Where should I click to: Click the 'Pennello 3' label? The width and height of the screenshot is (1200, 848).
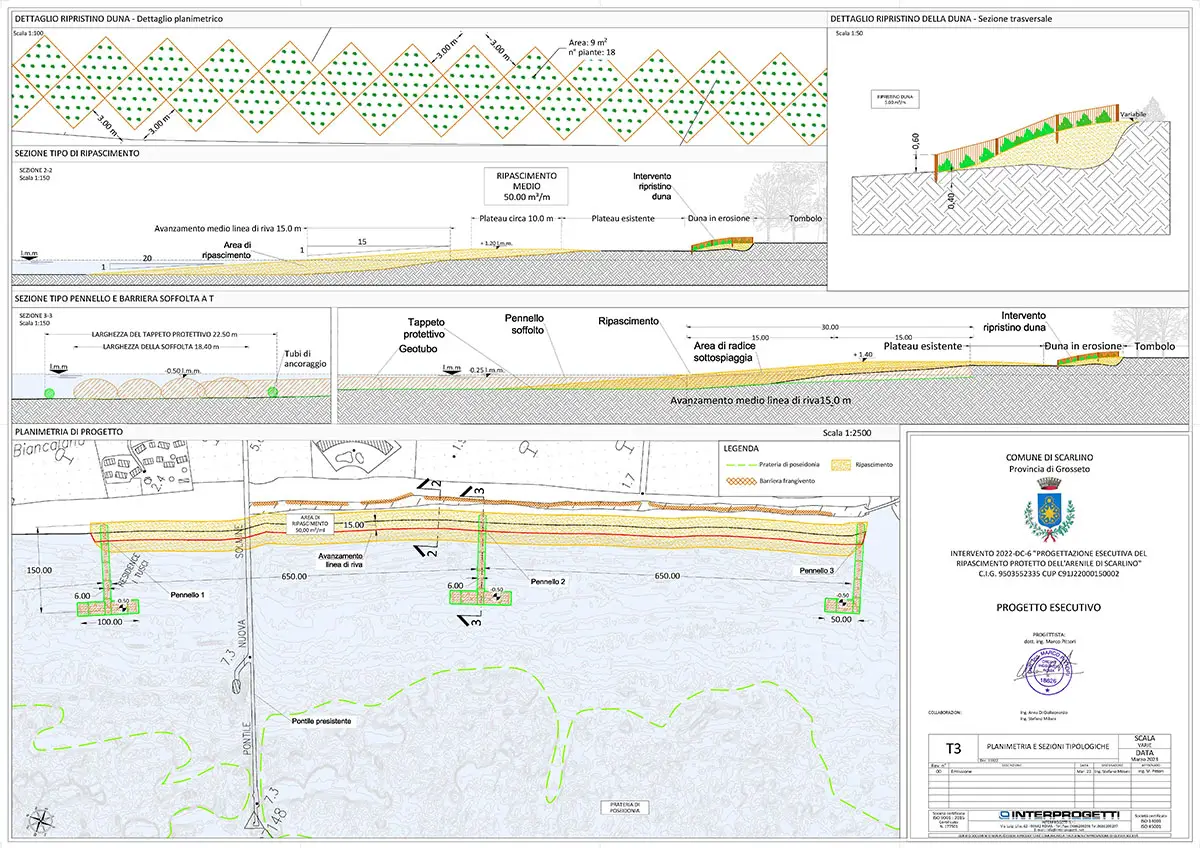click(819, 570)
